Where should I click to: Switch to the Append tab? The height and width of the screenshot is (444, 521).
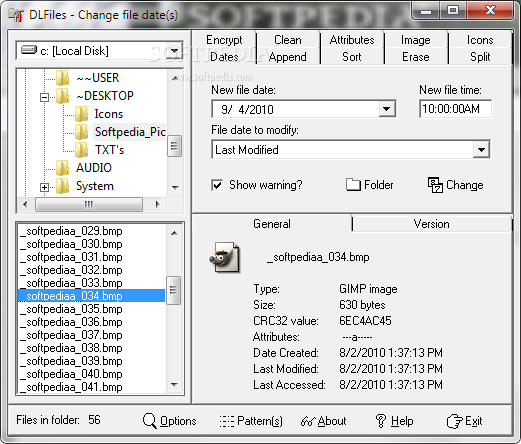click(288, 57)
